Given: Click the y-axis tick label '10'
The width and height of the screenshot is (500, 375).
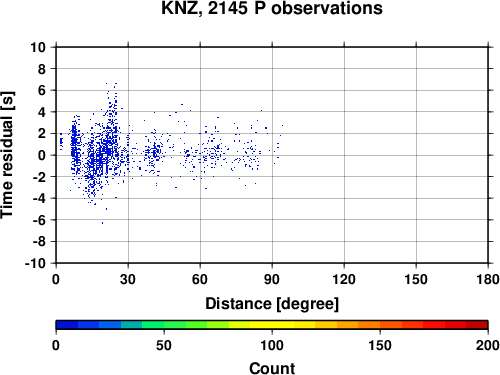Looking at the screenshot, I should point(38,47).
